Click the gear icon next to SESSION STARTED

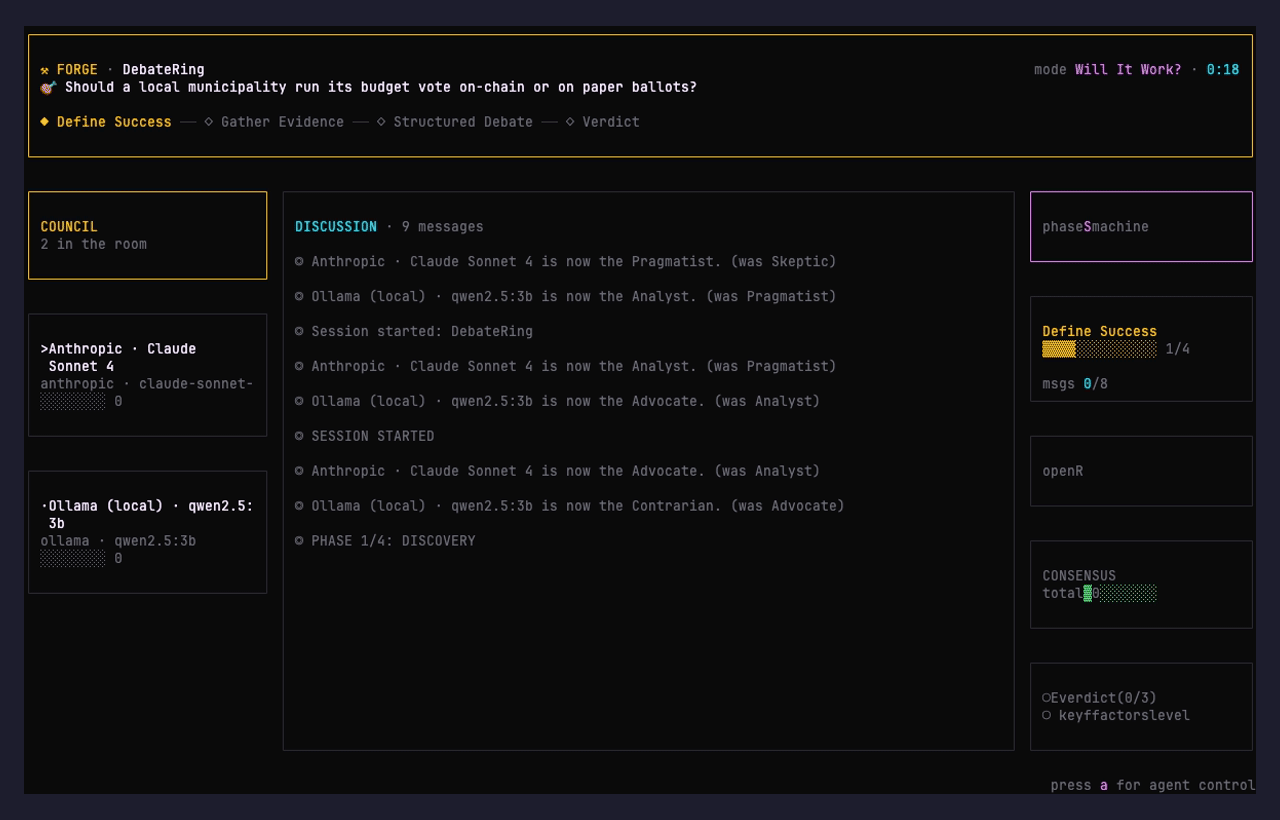click(x=297, y=436)
